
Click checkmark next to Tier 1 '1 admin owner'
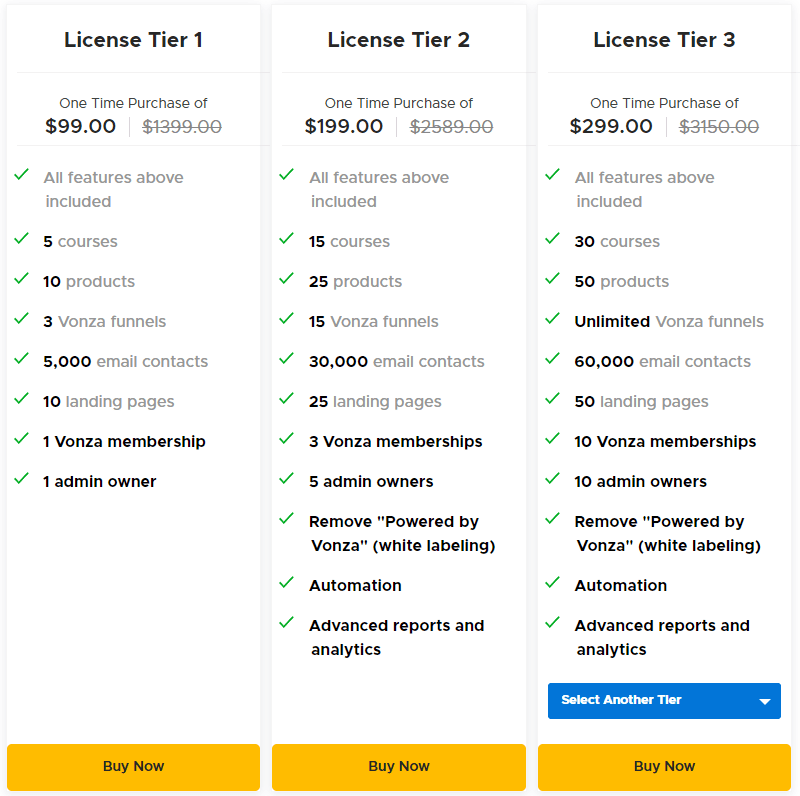[21, 479]
